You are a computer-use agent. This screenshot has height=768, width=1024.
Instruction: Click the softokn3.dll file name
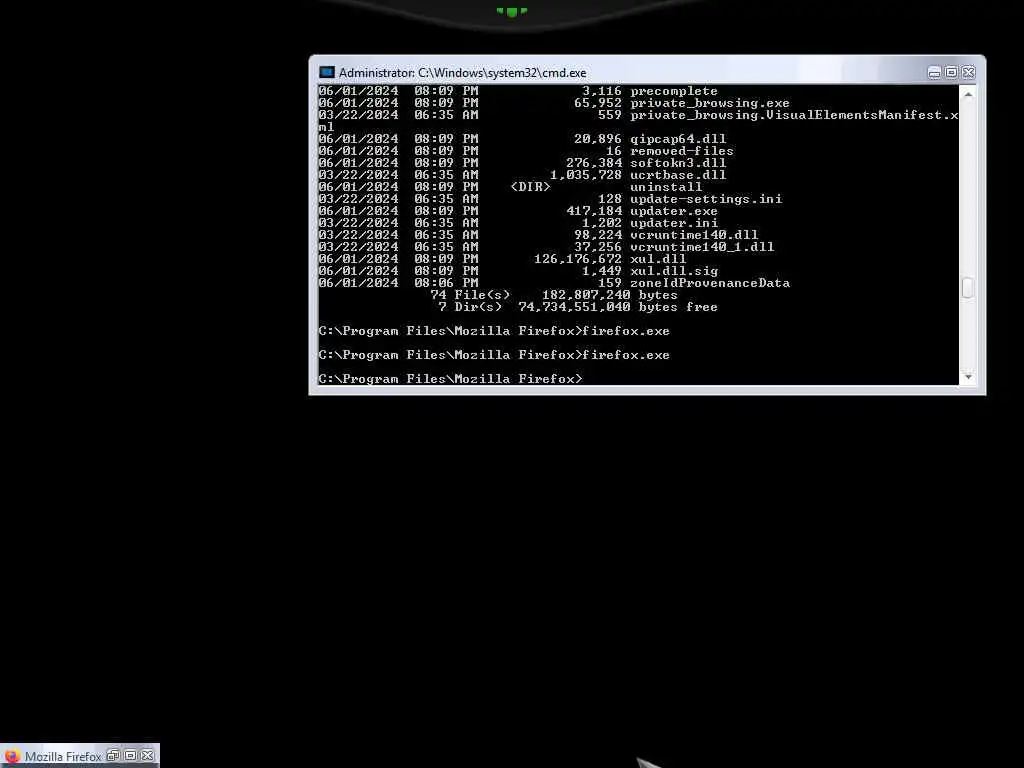coord(677,163)
